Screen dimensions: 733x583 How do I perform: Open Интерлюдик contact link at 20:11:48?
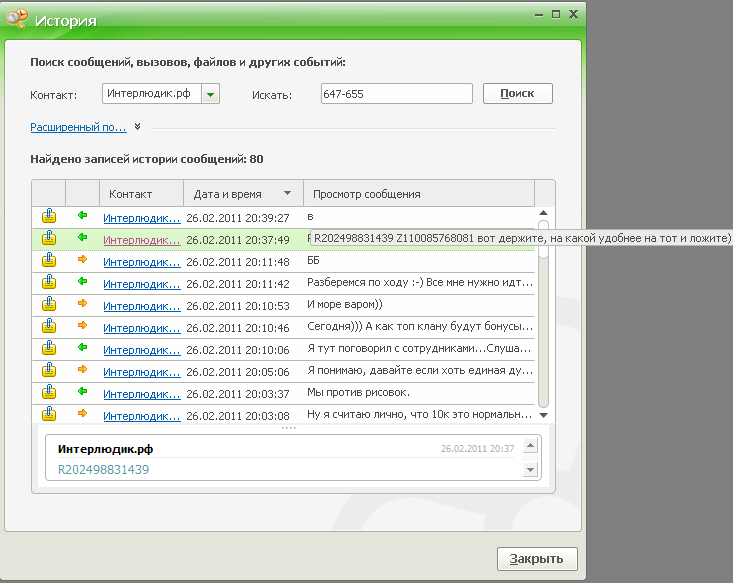142,262
